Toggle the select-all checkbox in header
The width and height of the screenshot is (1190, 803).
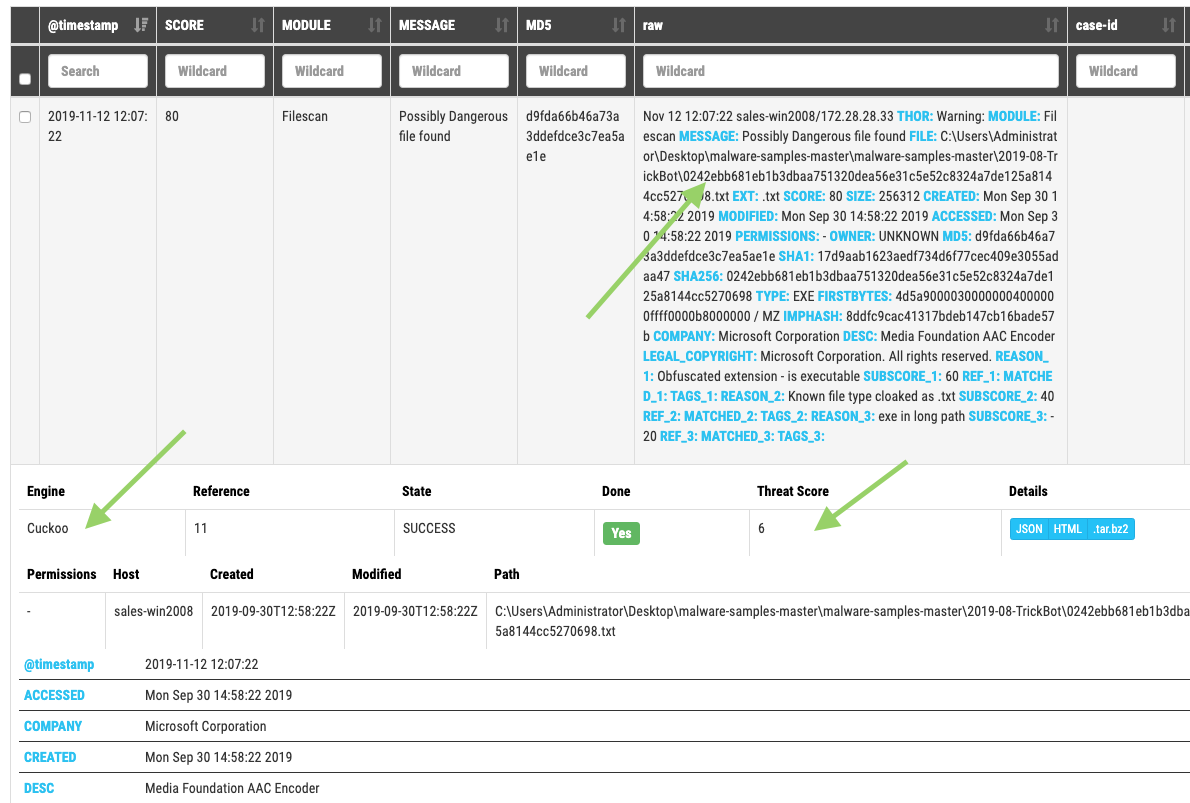[x=25, y=79]
